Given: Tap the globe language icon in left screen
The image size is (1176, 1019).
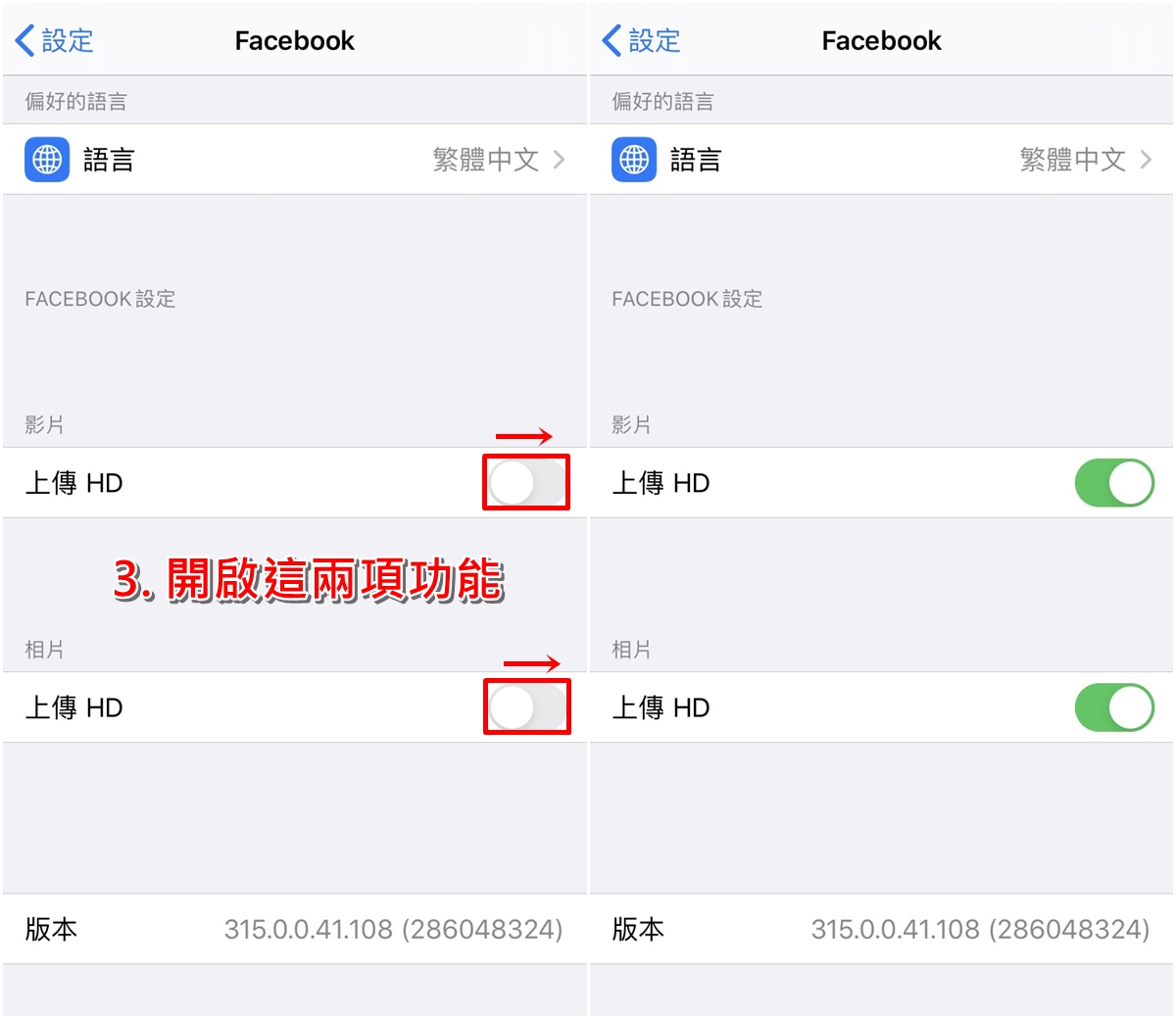Looking at the screenshot, I should [x=47, y=159].
